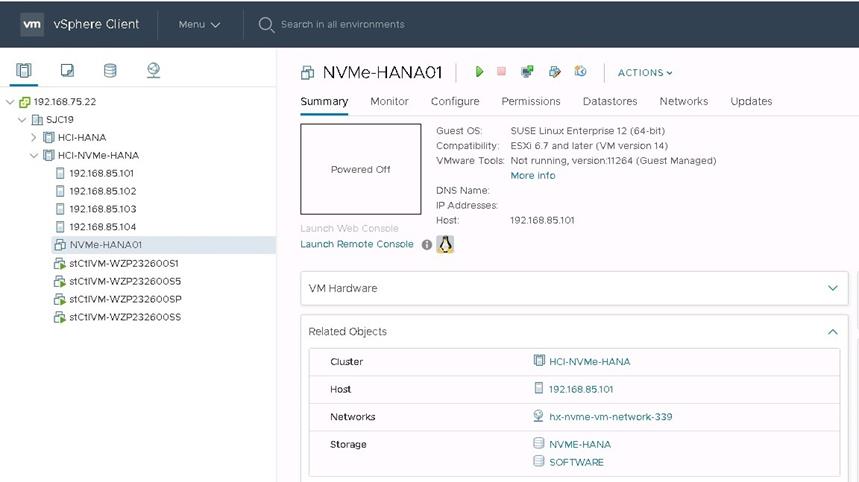Select HCI-NVMe-HANA cluster in tree
Screen dimensions: 859x482
[99, 156]
